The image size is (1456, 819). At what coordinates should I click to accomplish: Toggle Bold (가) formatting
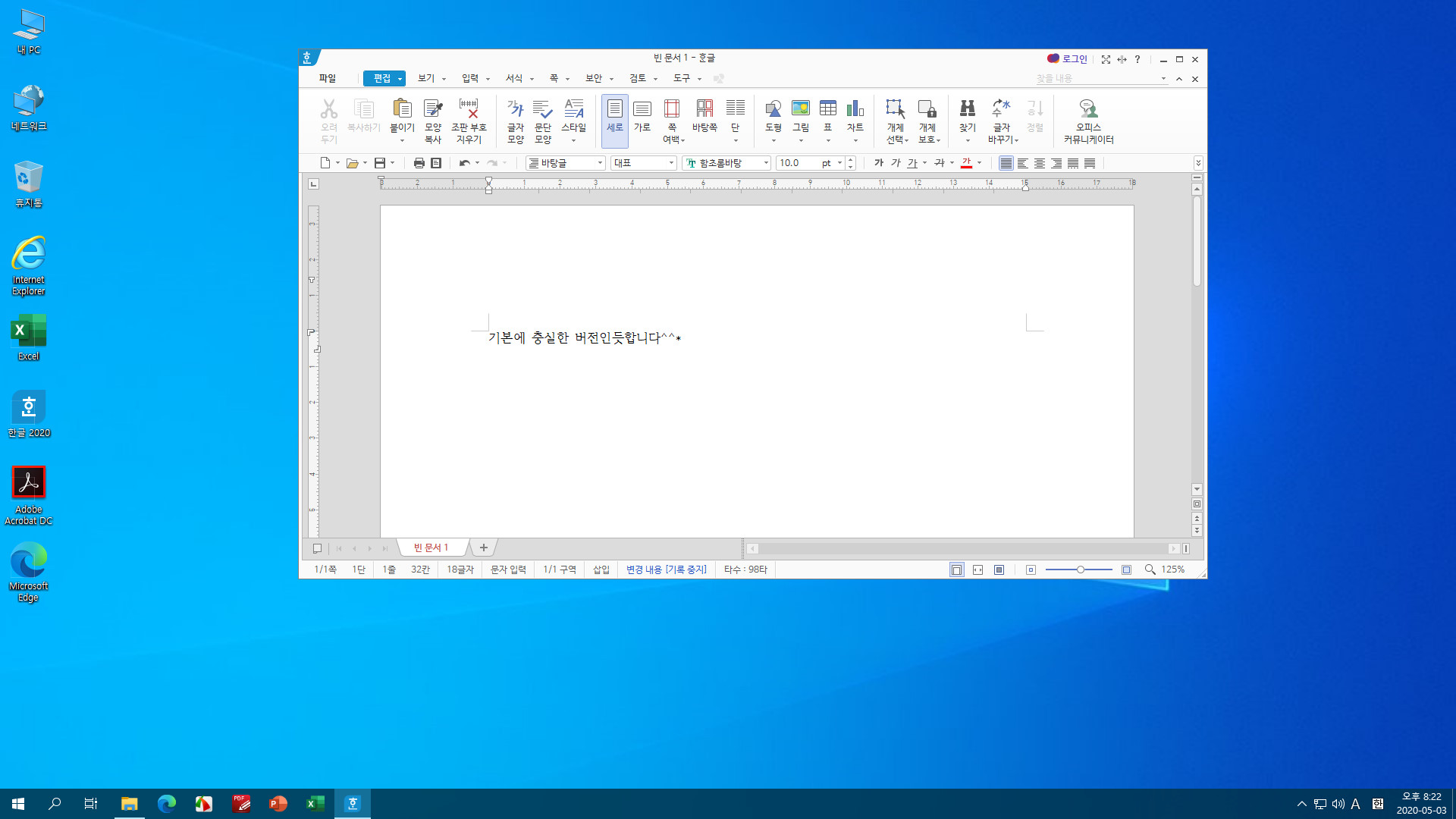[x=879, y=163]
